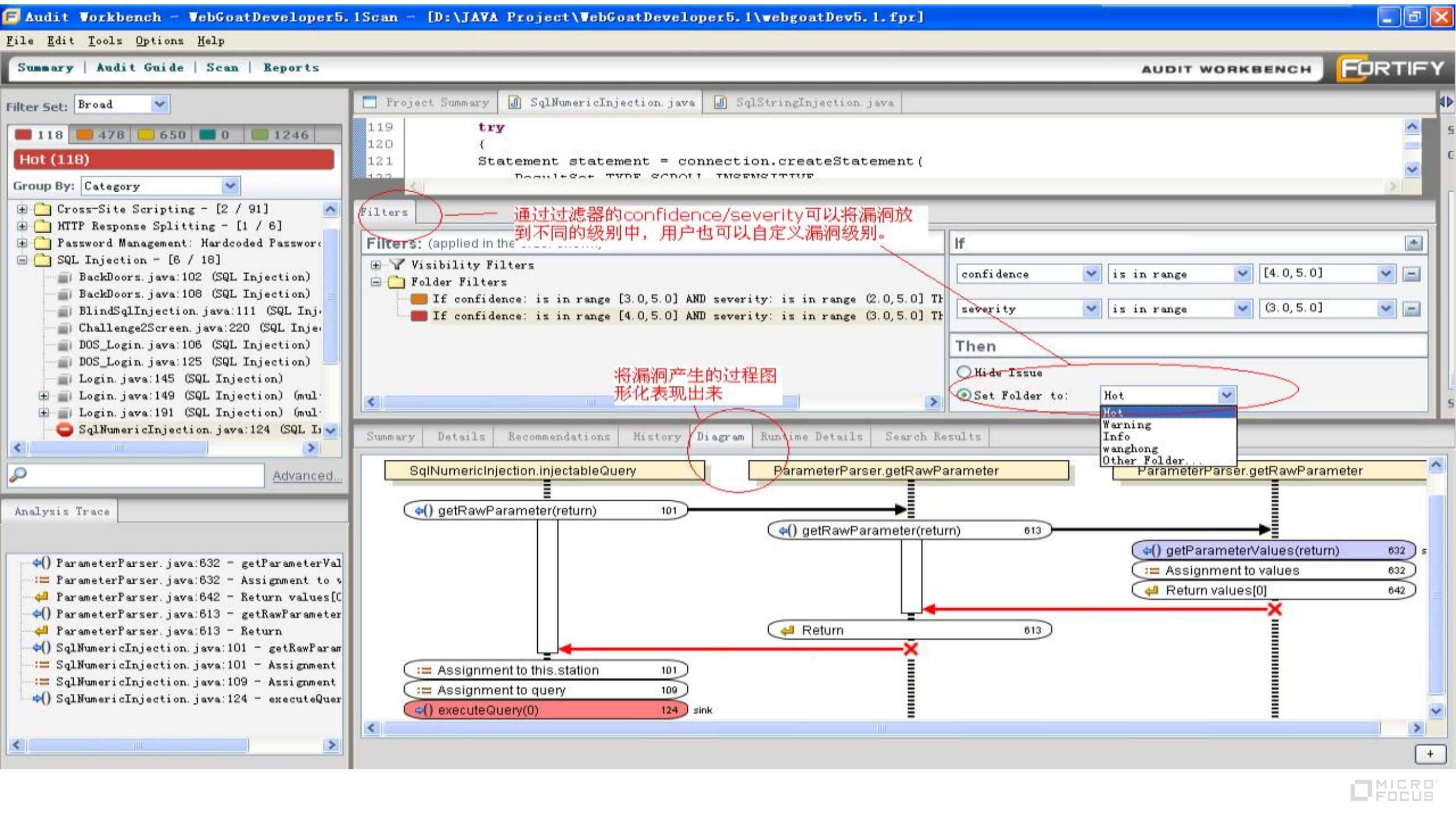Switch to the Recommendations tab
This screenshot has width=1456, height=819.
(558, 436)
